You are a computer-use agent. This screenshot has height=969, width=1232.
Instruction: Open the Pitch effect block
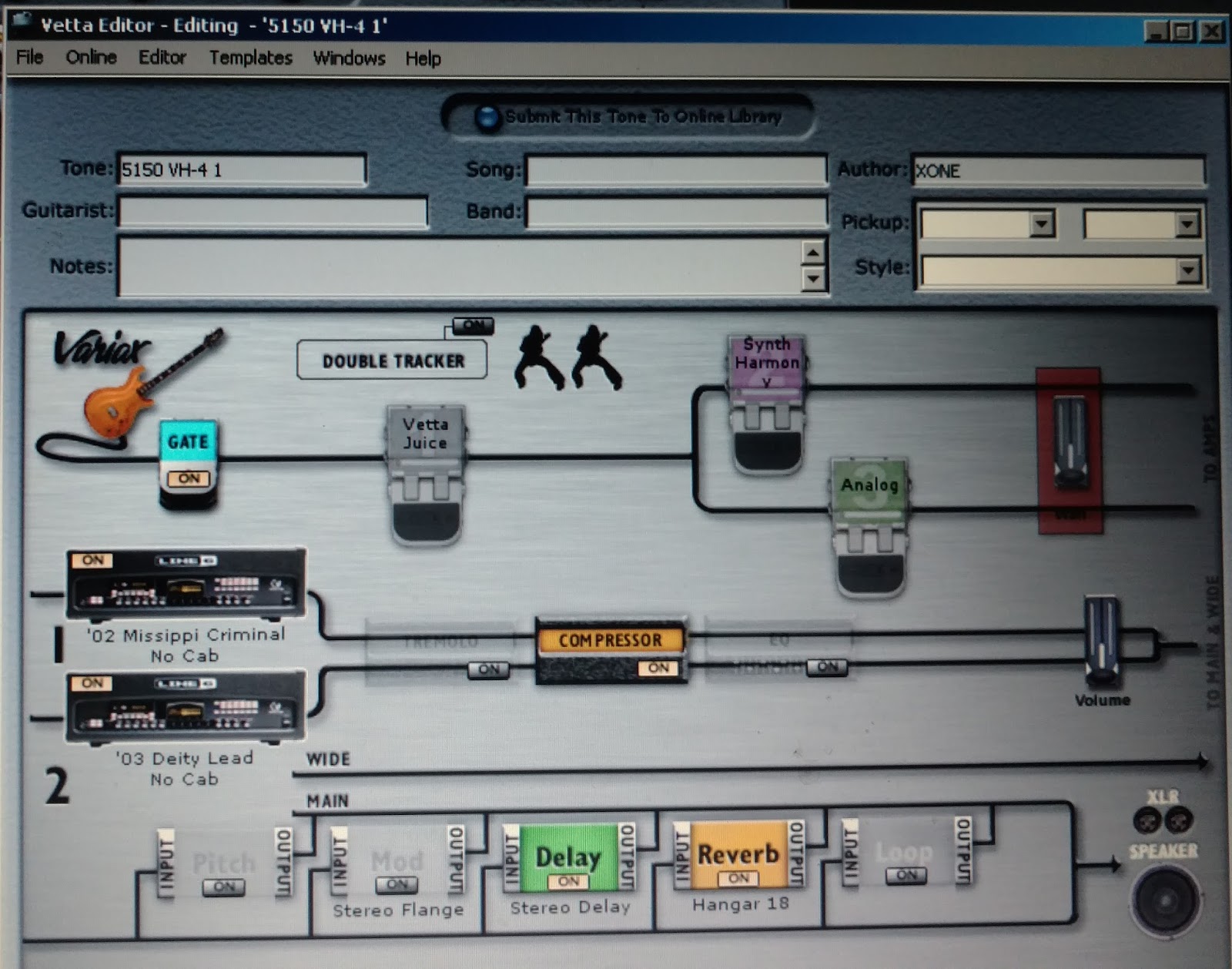pyautogui.click(x=224, y=863)
